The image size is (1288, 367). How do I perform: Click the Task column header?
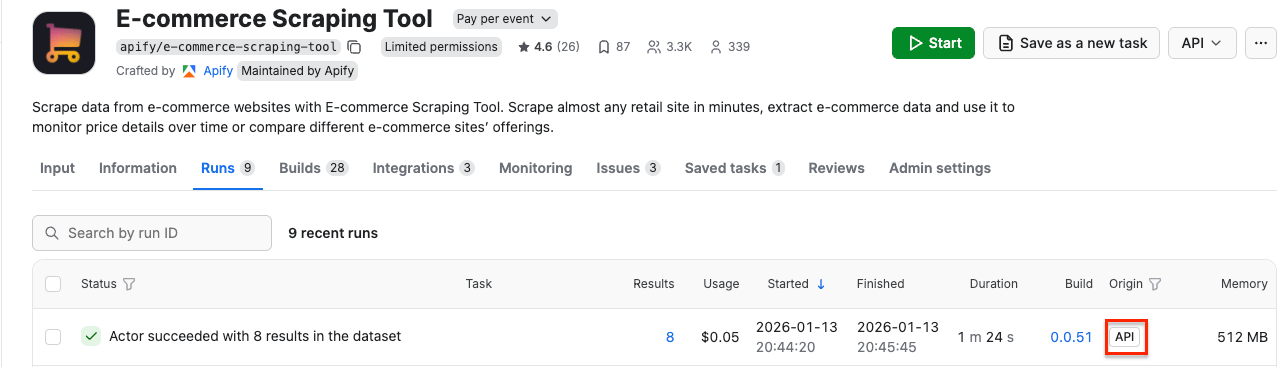pos(479,284)
